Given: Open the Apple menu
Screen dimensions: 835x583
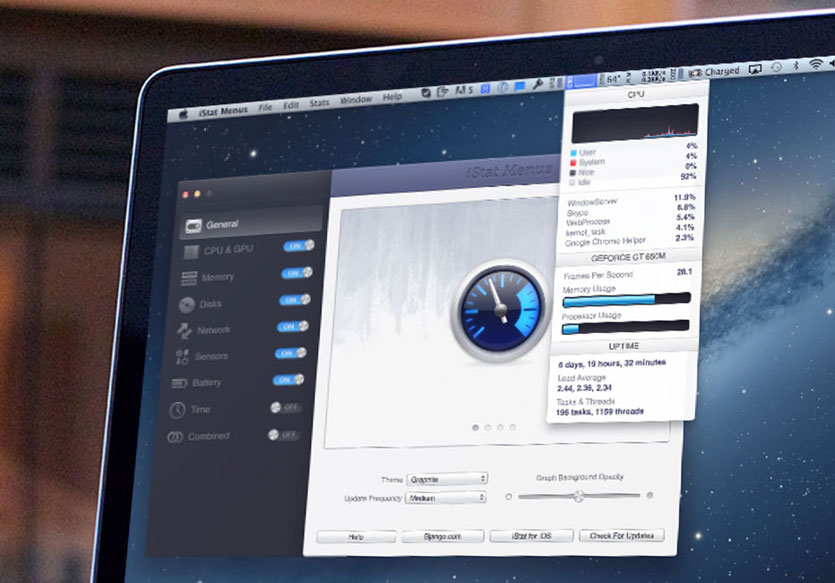Looking at the screenshot, I should tap(184, 114).
